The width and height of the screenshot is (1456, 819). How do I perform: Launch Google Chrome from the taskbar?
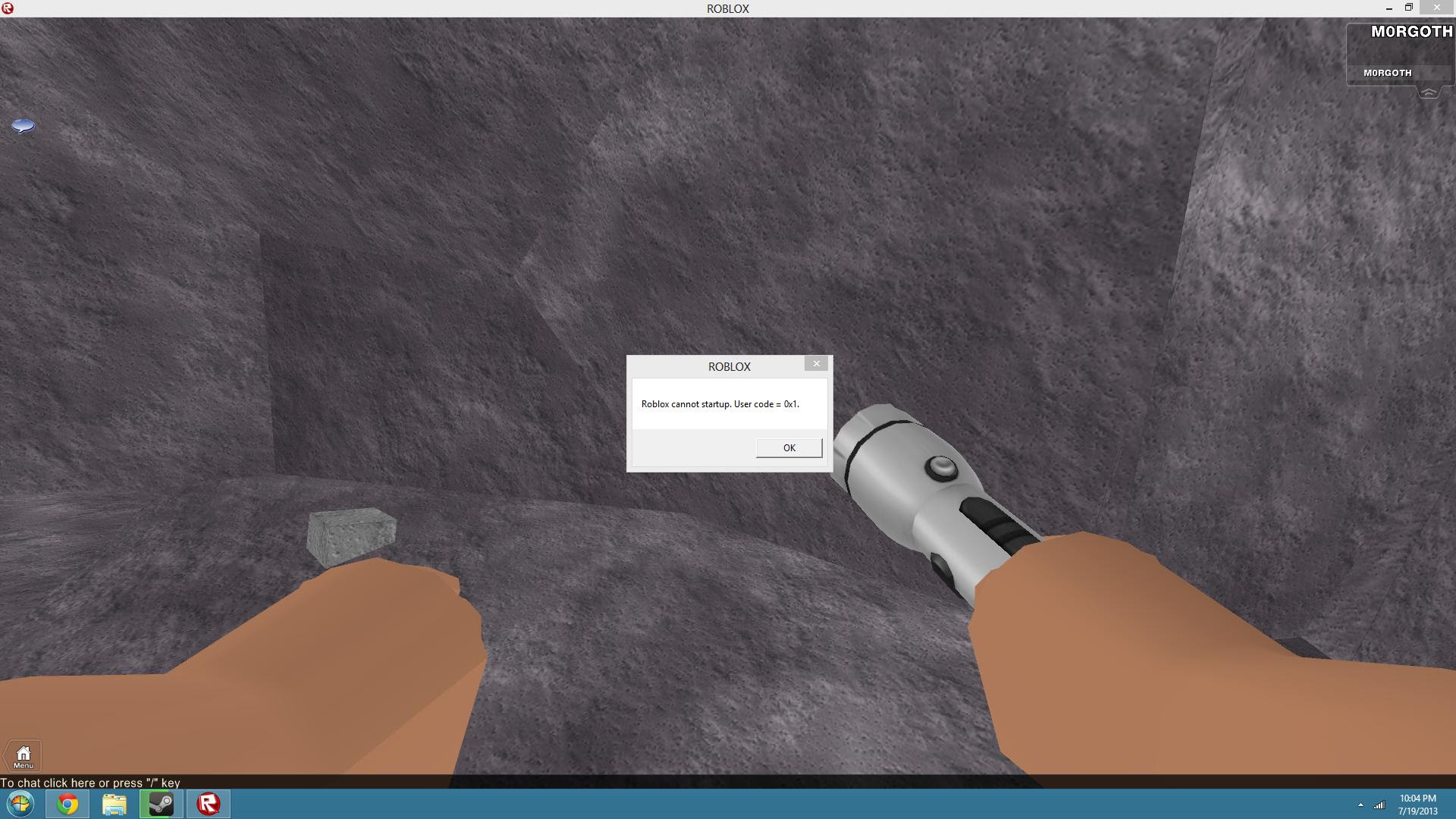click(67, 804)
